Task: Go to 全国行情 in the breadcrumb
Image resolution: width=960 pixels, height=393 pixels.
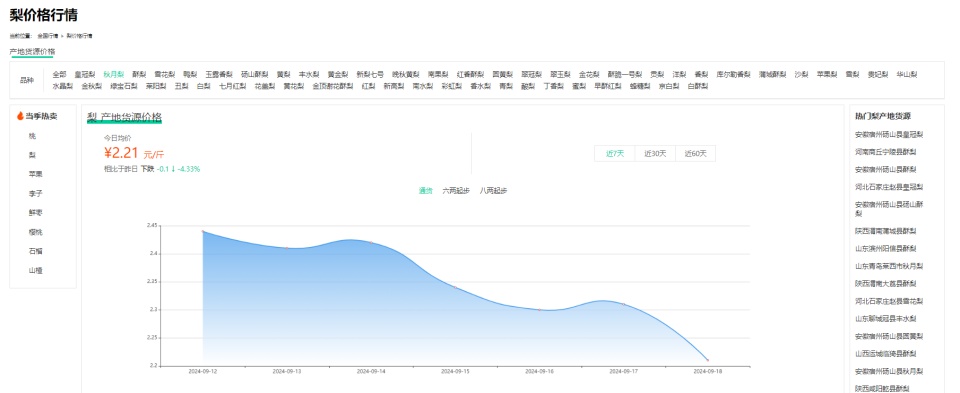Action: point(47,36)
